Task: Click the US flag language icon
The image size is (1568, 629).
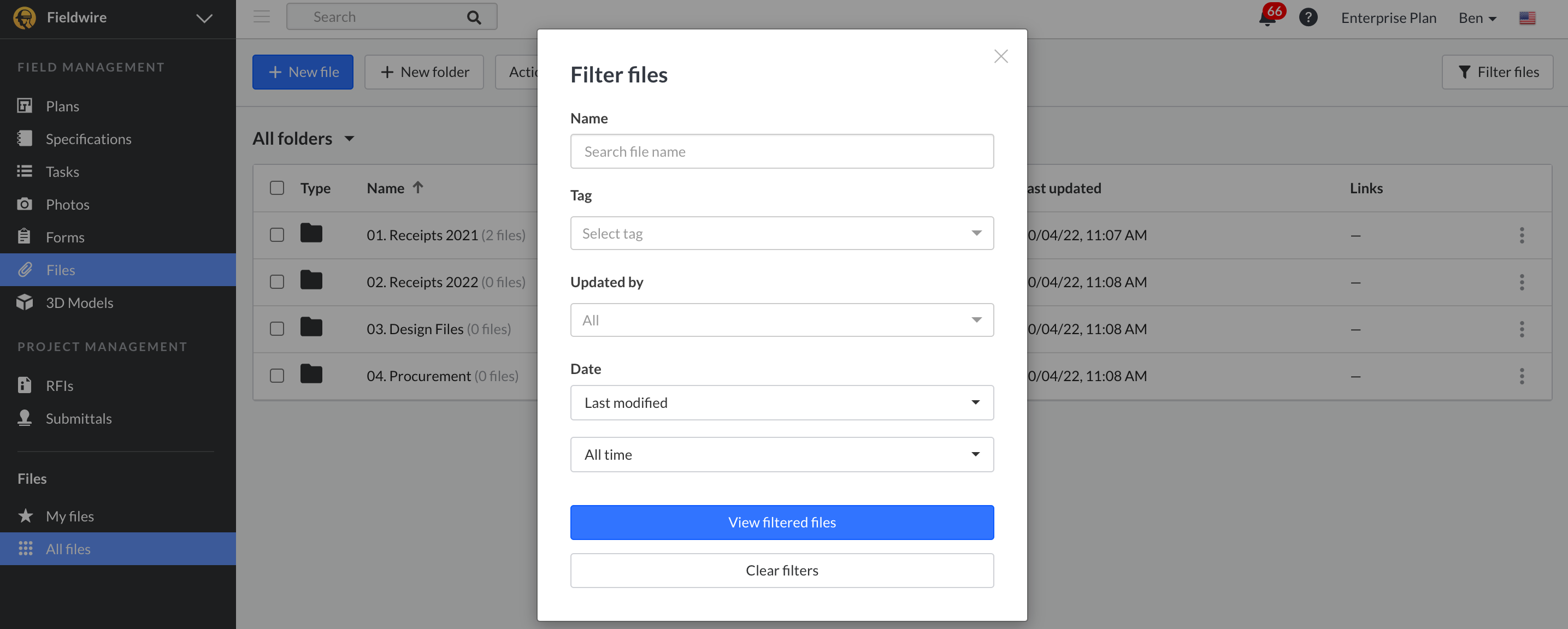Action: 1526,18
